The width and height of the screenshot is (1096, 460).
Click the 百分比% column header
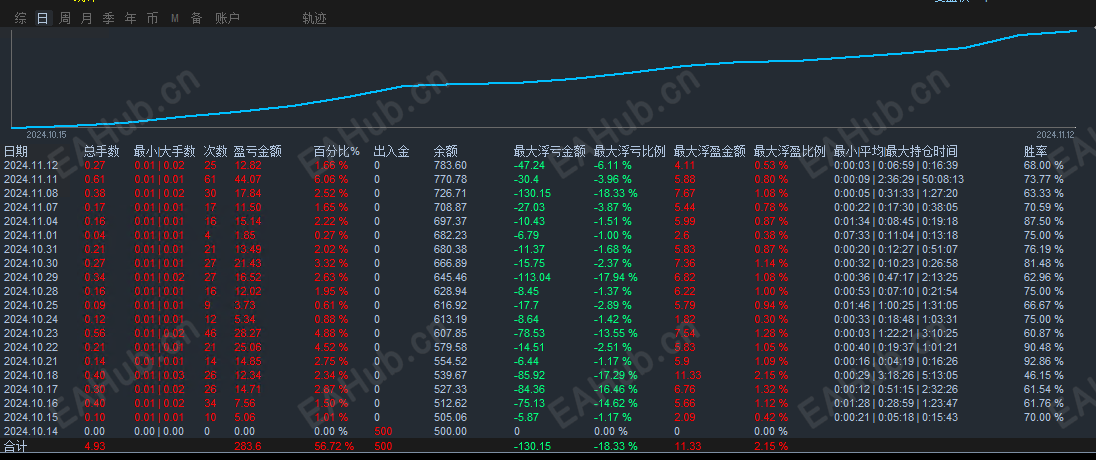click(336, 151)
